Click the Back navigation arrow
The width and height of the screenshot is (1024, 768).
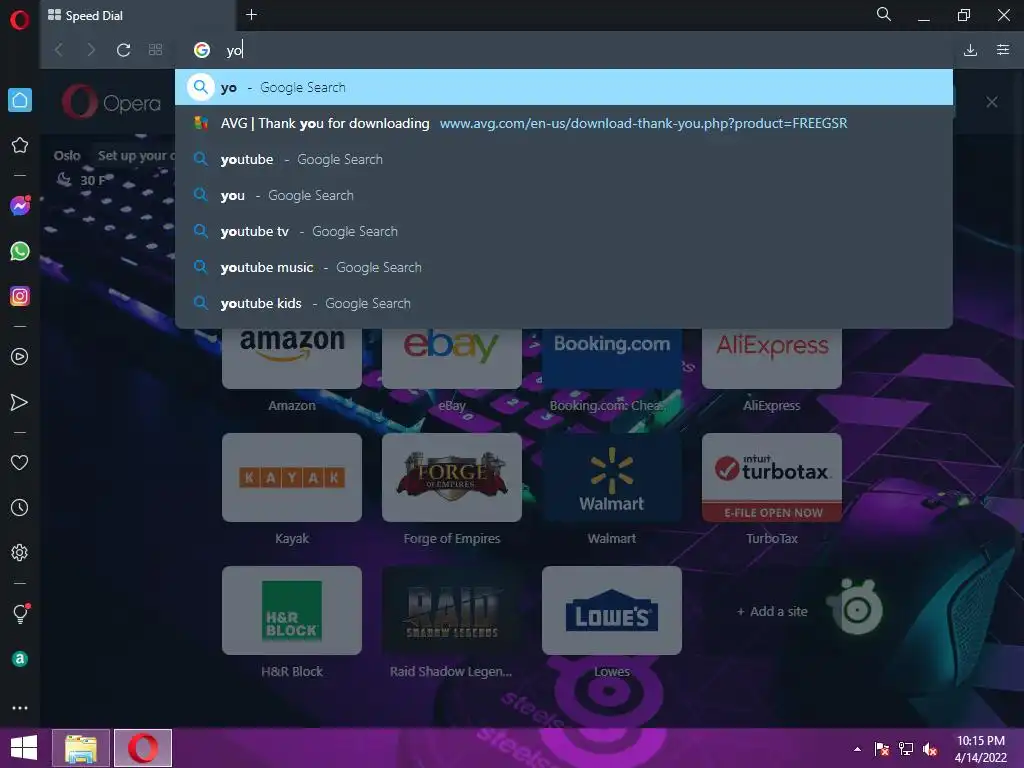(59, 50)
